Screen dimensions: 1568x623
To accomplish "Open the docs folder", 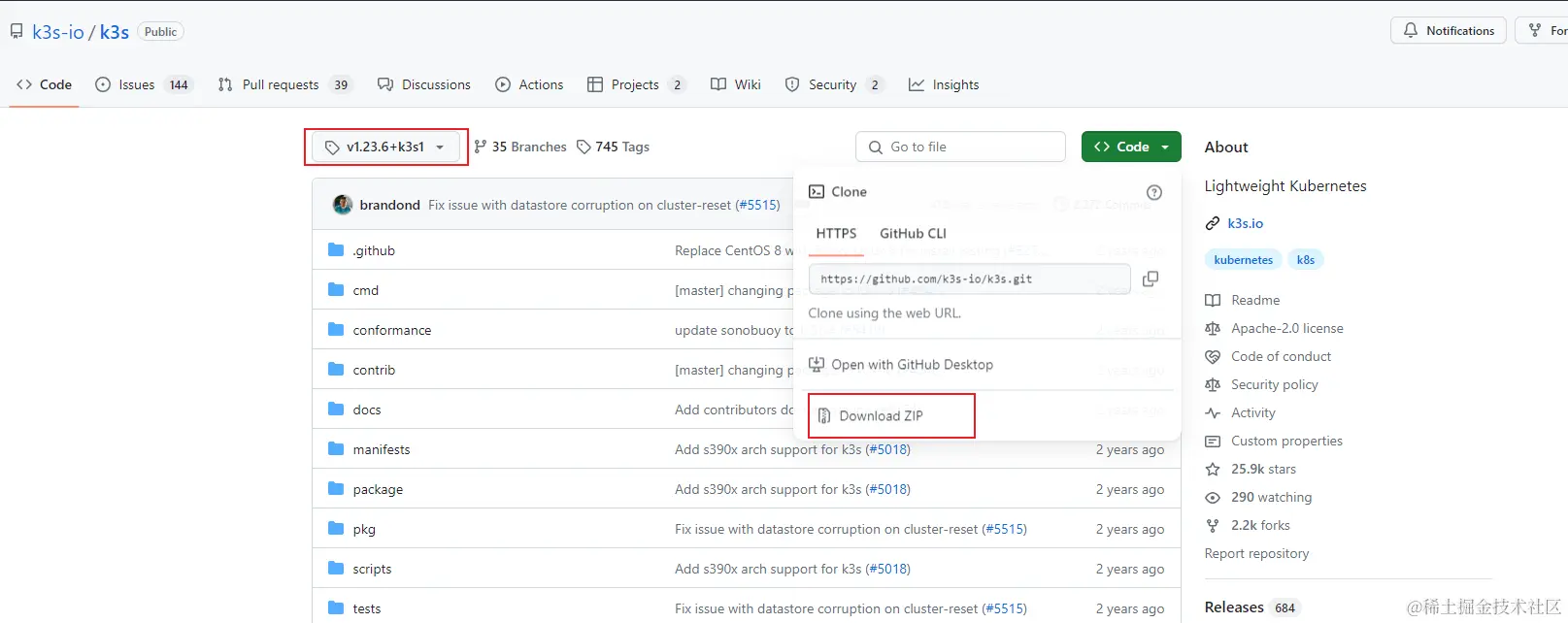I will 367,410.
